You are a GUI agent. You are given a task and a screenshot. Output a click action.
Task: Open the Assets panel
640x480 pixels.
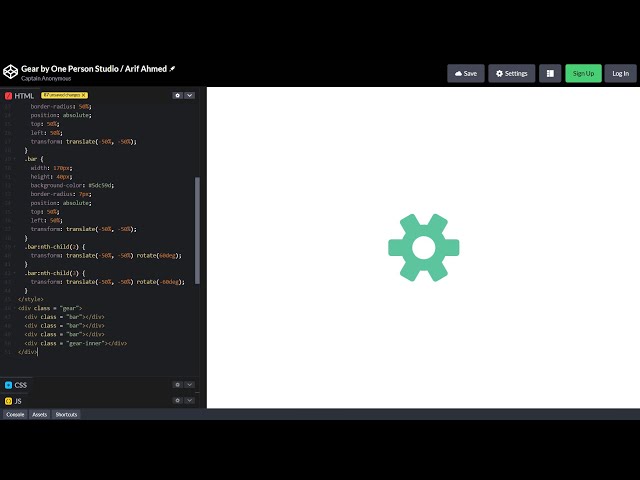pyautogui.click(x=40, y=414)
